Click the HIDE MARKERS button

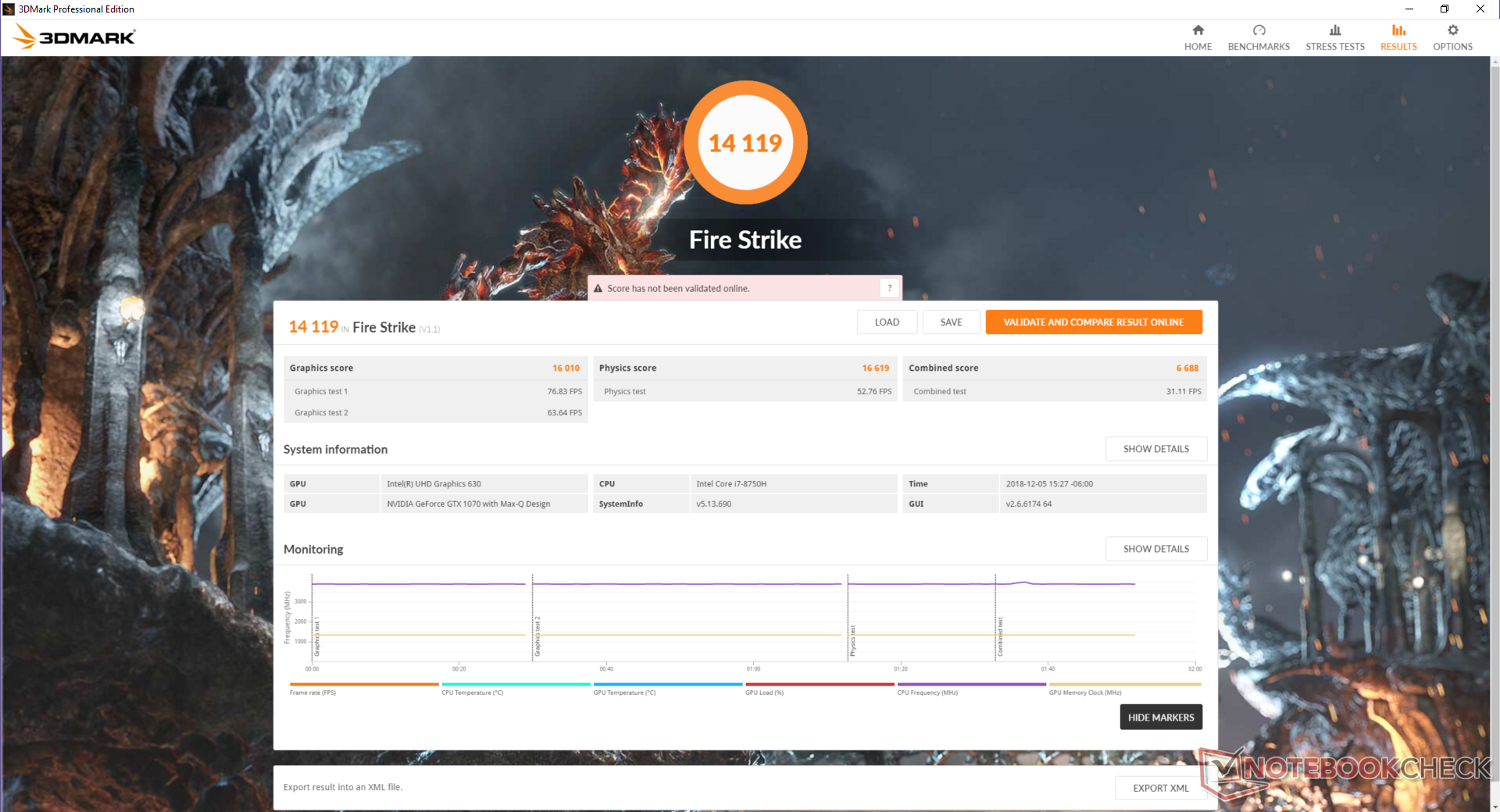point(1161,718)
